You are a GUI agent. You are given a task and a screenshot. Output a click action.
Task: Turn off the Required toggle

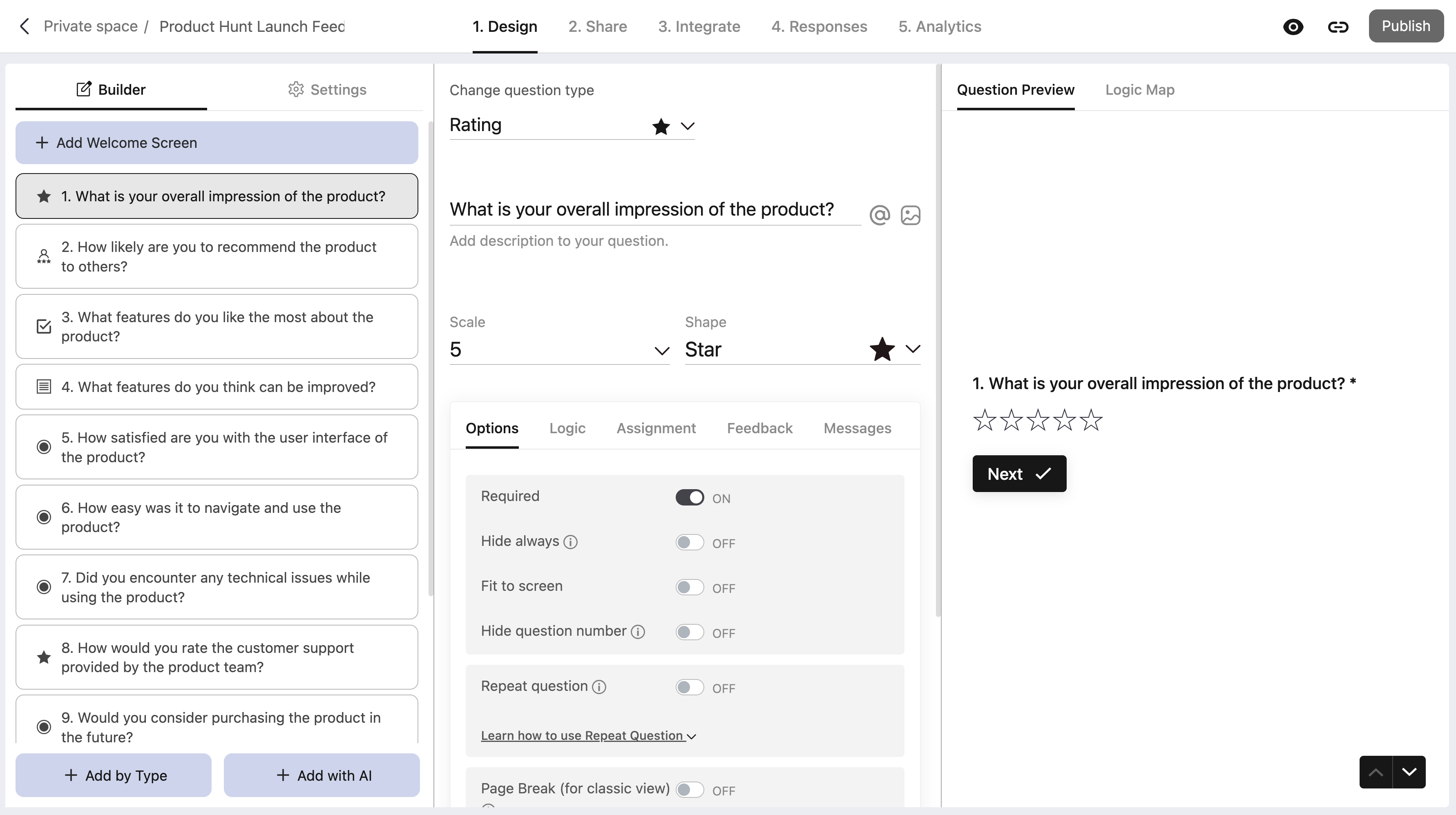690,498
